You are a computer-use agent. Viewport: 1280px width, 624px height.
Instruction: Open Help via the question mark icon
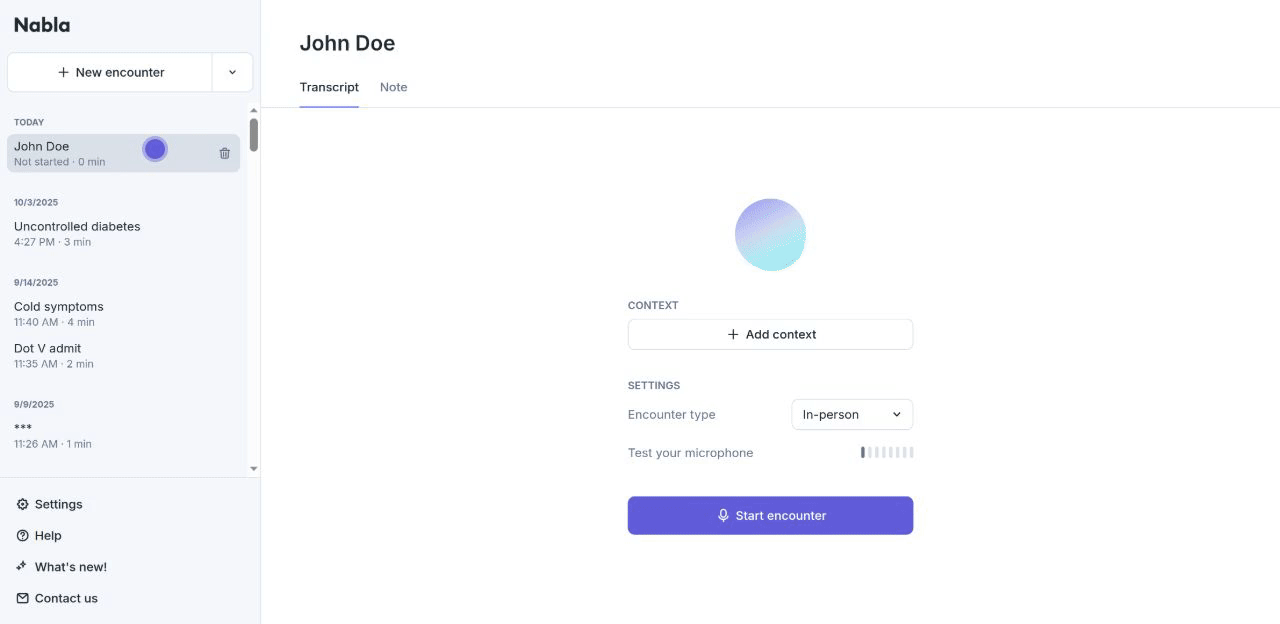(23, 536)
